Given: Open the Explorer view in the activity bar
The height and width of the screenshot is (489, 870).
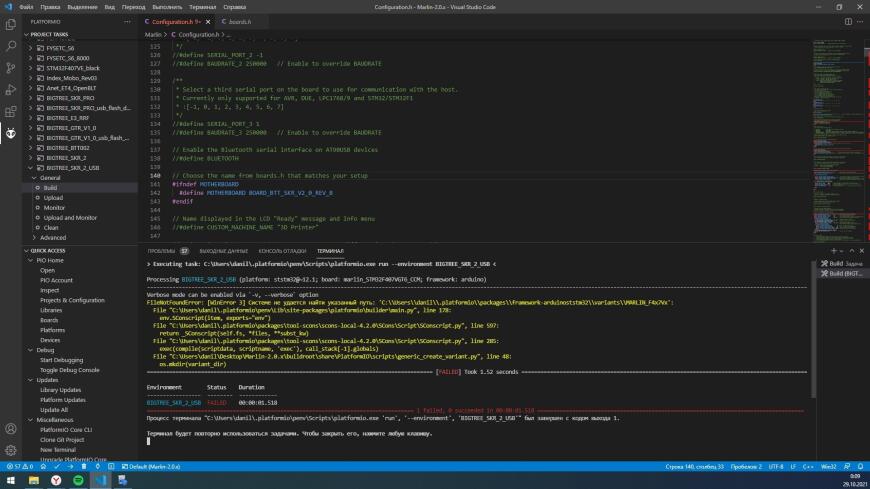Looking at the screenshot, I should [x=11, y=24].
